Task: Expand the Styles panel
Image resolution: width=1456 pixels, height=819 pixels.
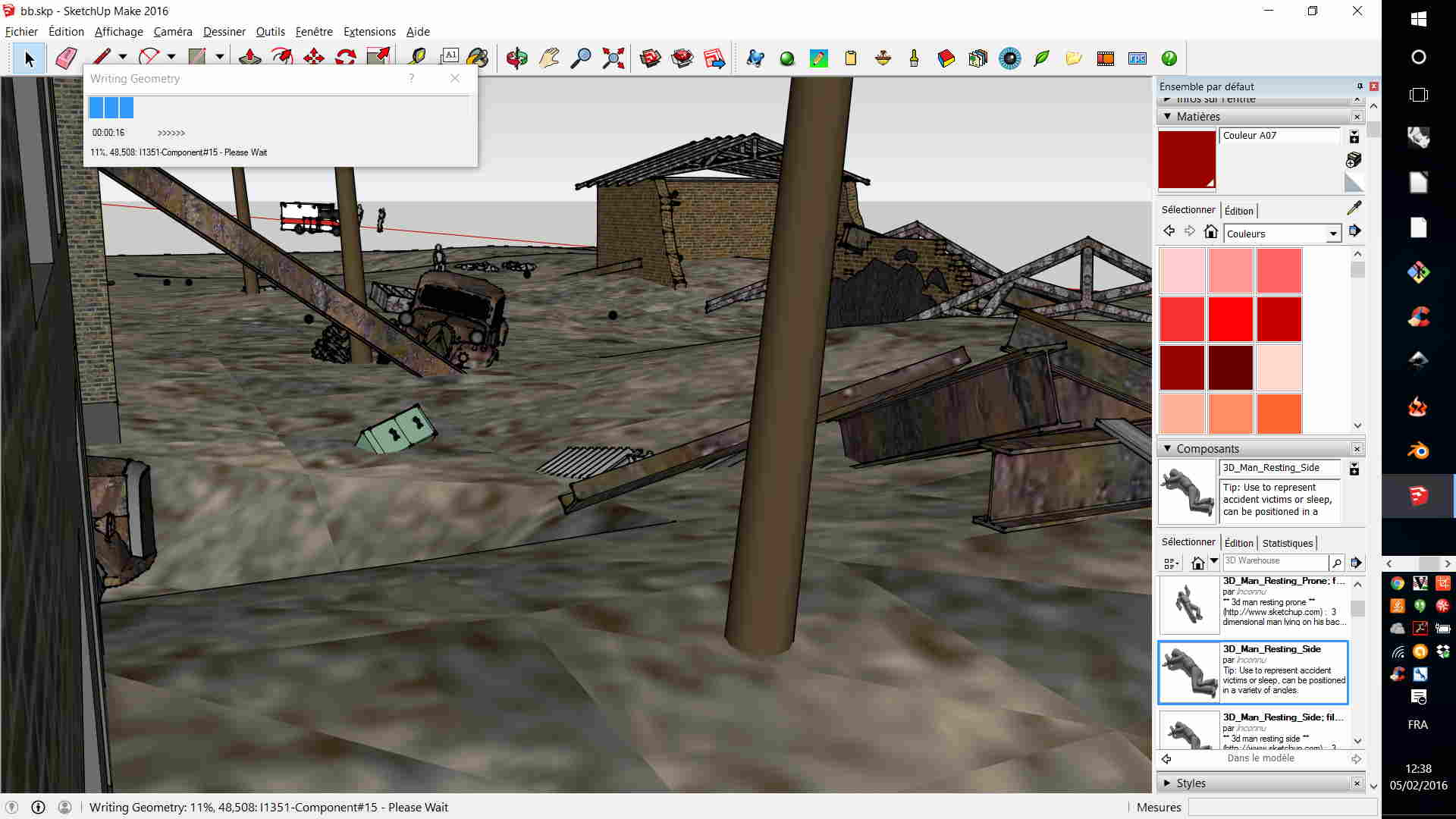Action: pos(1167,783)
